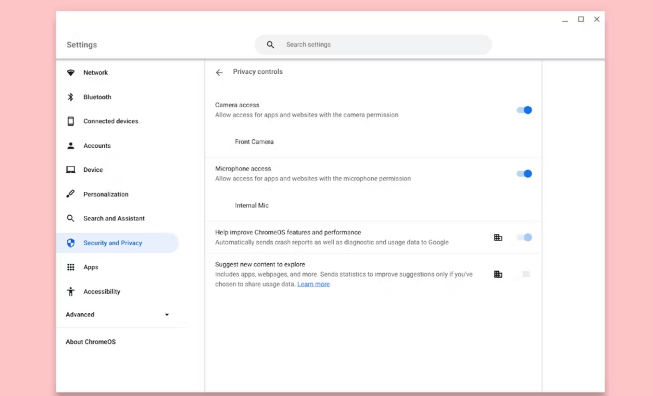The height and width of the screenshot is (396, 653).
Task: Select Security and Privacy in sidebar
Action: coord(117,243)
